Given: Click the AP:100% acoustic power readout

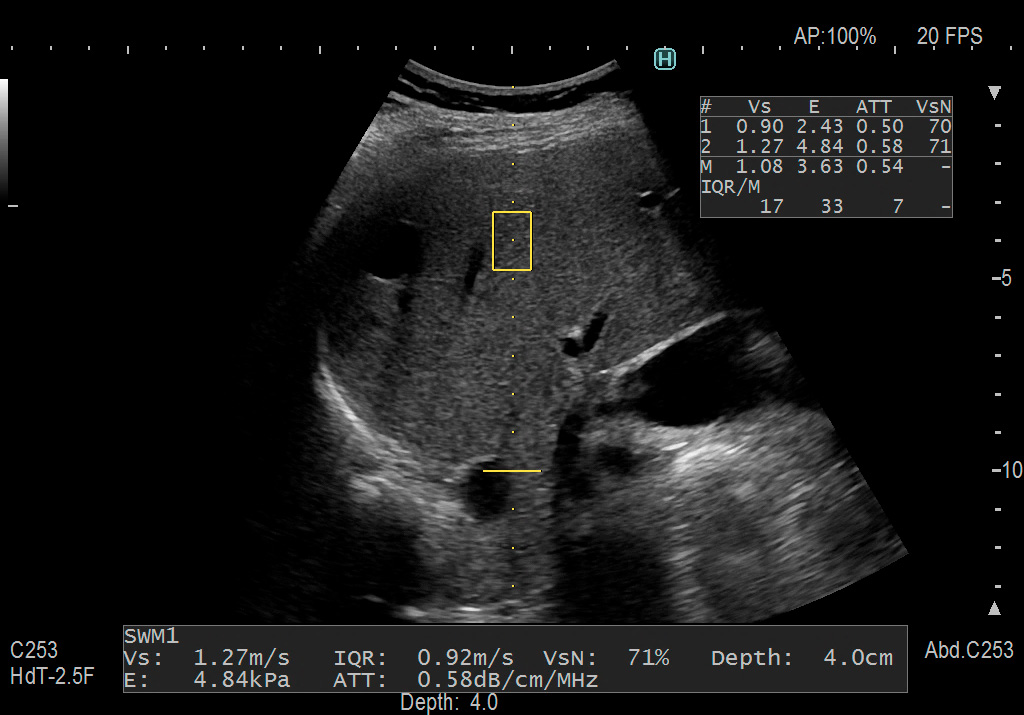Looking at the screenshot, I should click(834, 37).
